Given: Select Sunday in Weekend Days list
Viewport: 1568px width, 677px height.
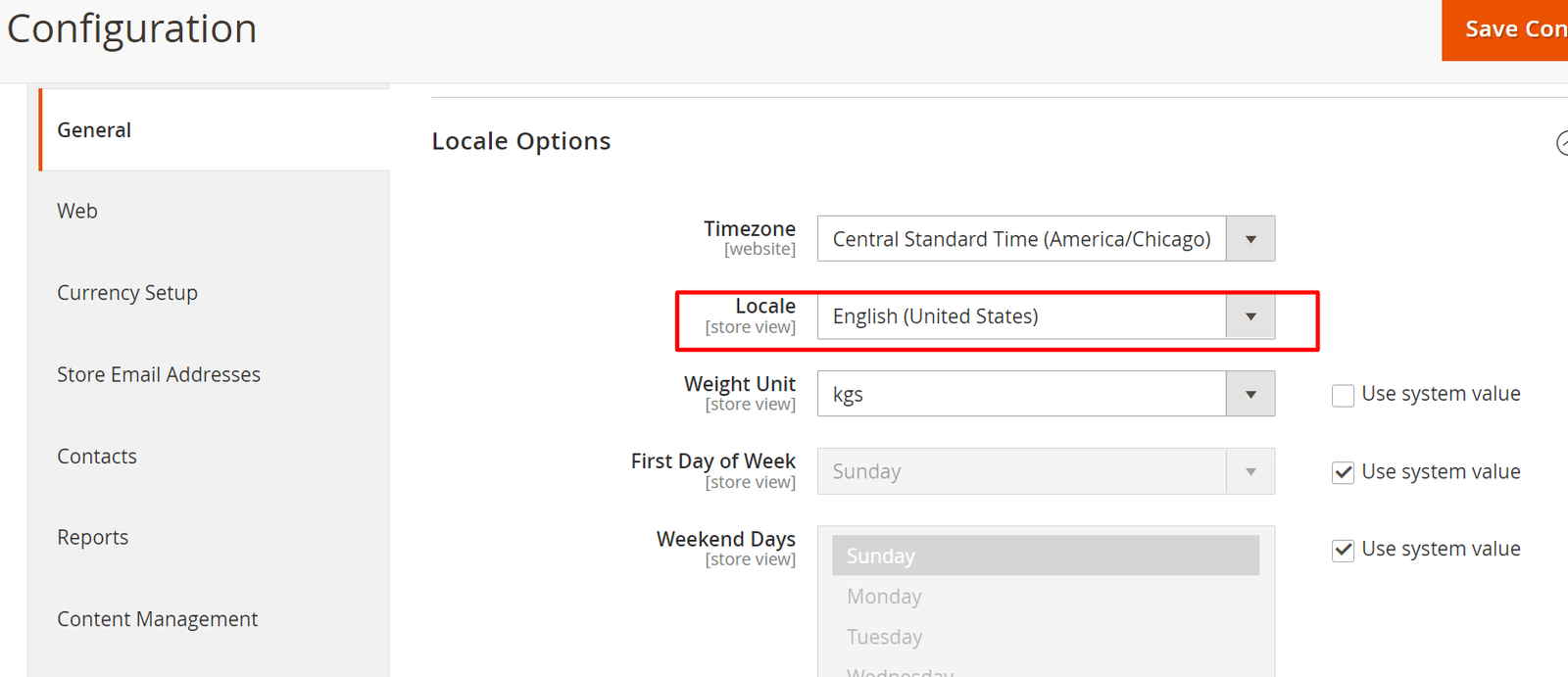Looking at the screenshot, I should tap(1045, 556).
